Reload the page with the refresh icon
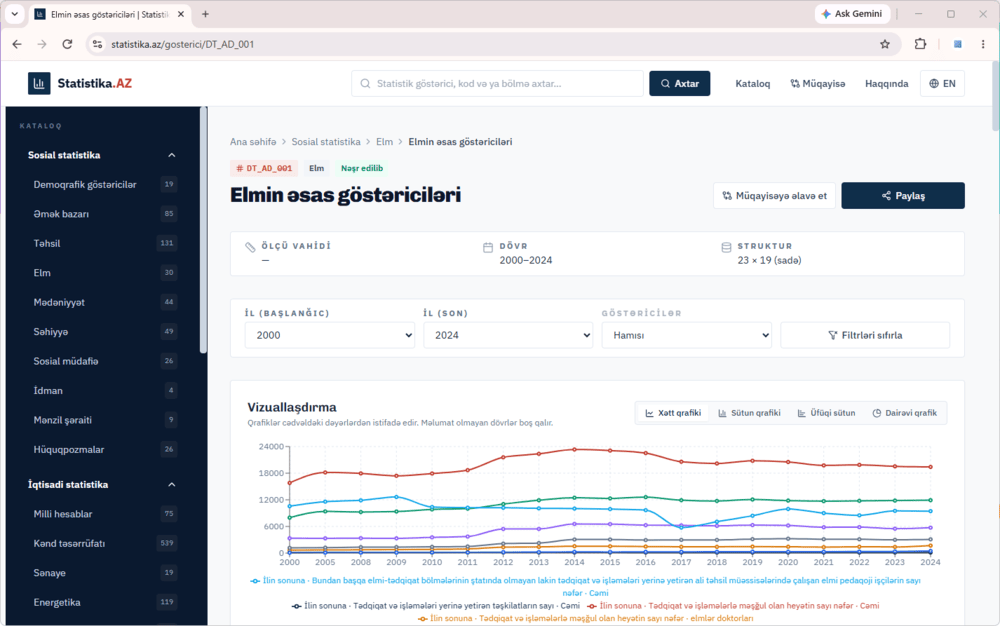Viewport: 1000px width, 626px height. click(x=67, y=44)
